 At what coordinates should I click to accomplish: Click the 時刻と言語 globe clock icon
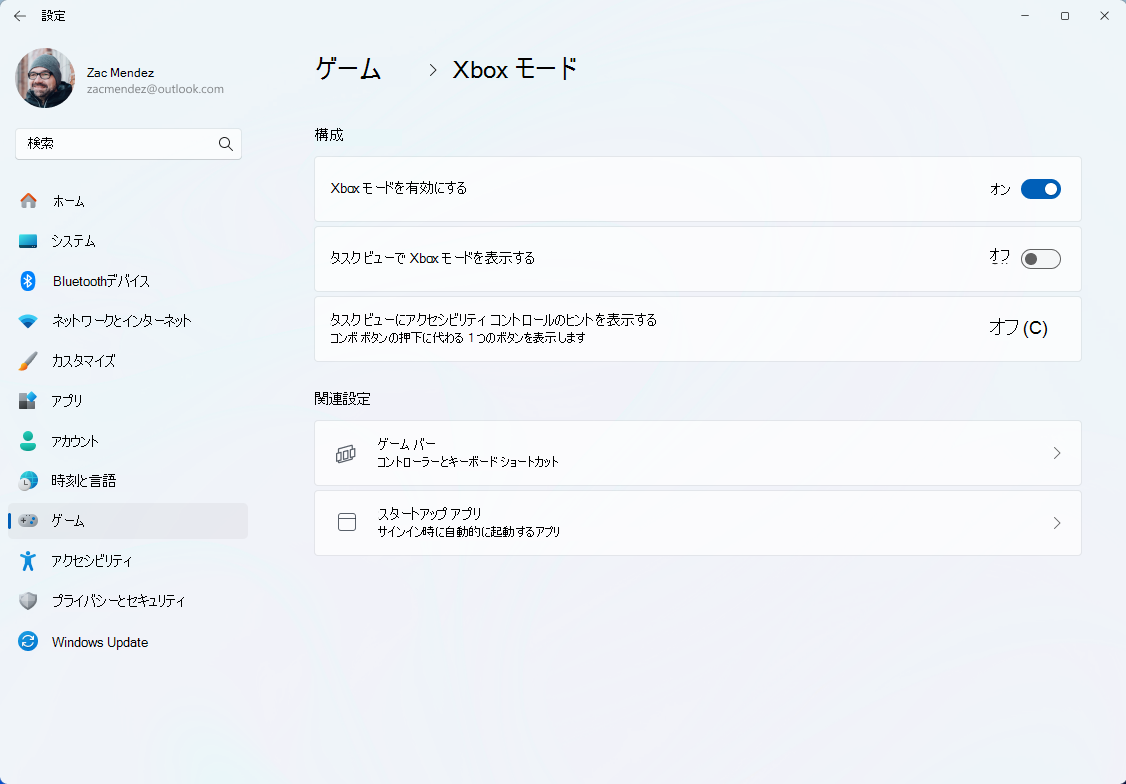click(x=28, y=481)
